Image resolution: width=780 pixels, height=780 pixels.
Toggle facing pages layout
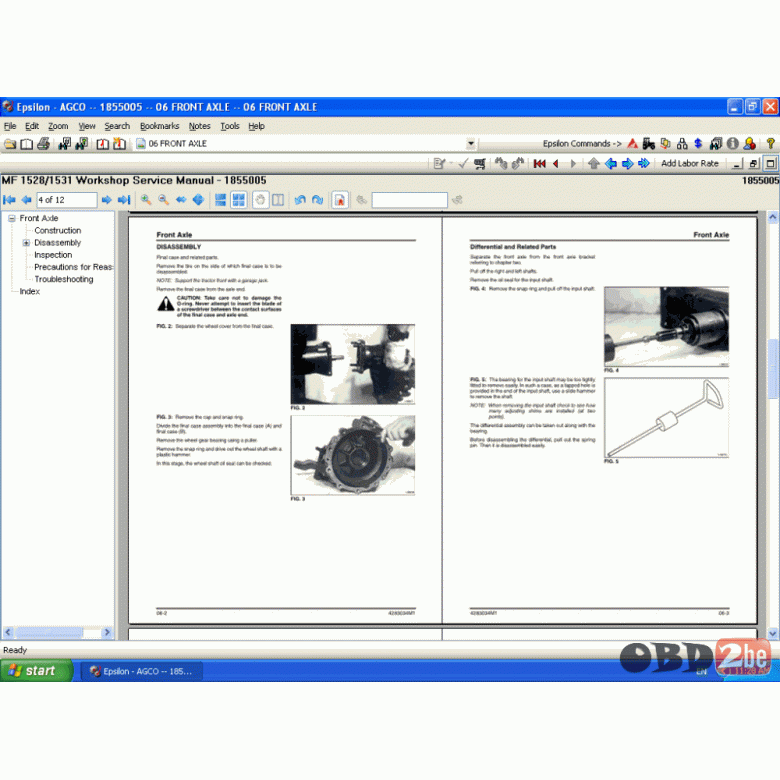(x=239, y=200)
